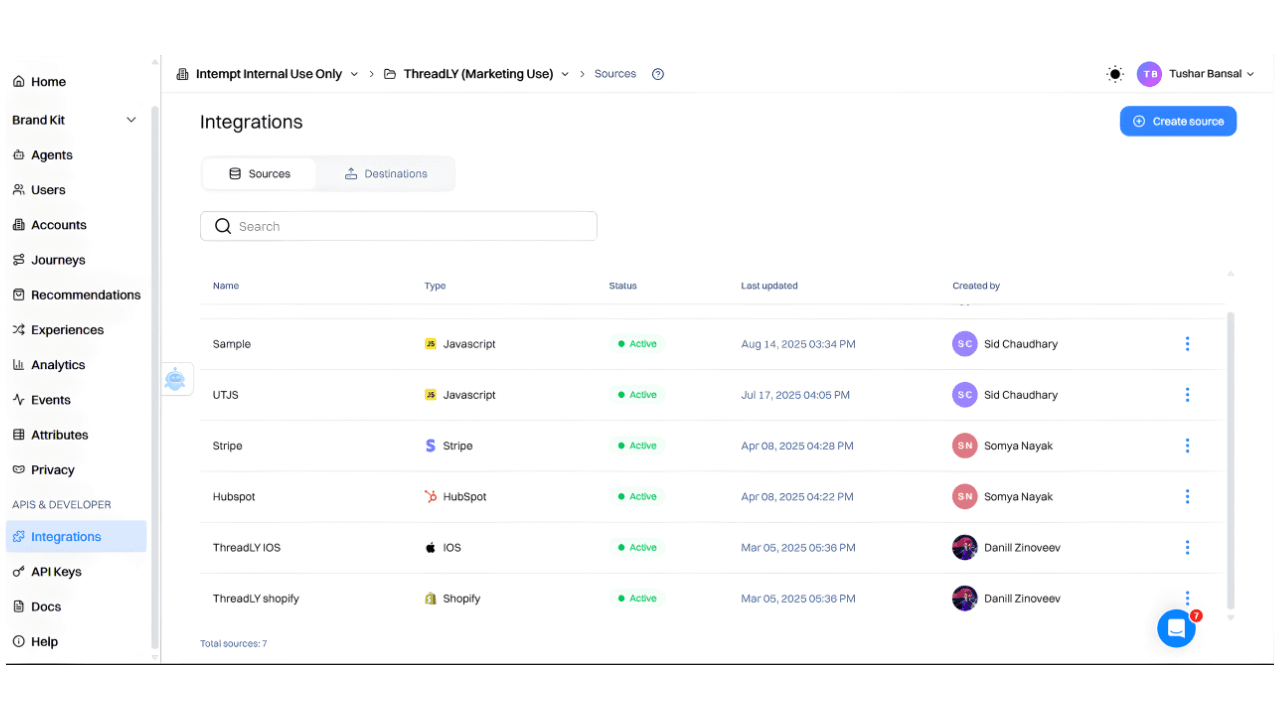Image resolution: width=1280 pixels, height=720 pixels.
Task: Open the Docs page from the sidebar
Action: pos(44,606)
